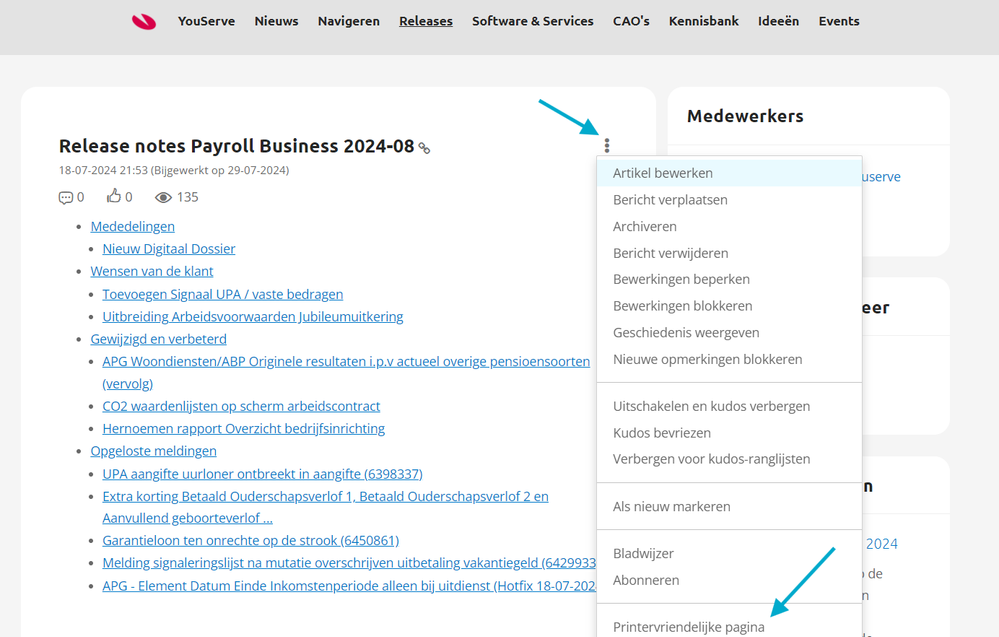
Task: Choose Kudos bevriezen menu entry
Action: [729, 433]
